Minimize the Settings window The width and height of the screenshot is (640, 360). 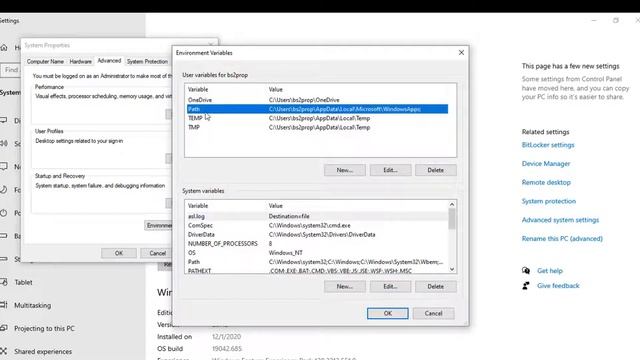click(x=594, y=20)
